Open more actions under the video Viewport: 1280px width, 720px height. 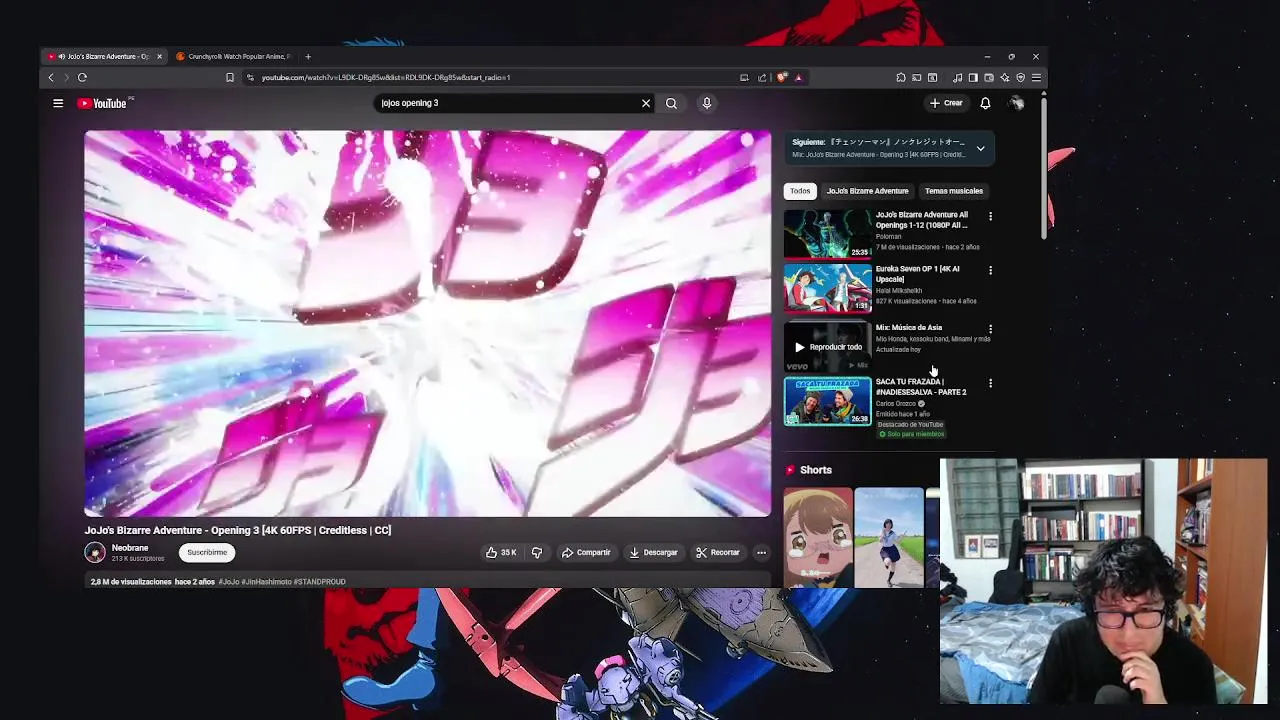[x=761, y=552]
